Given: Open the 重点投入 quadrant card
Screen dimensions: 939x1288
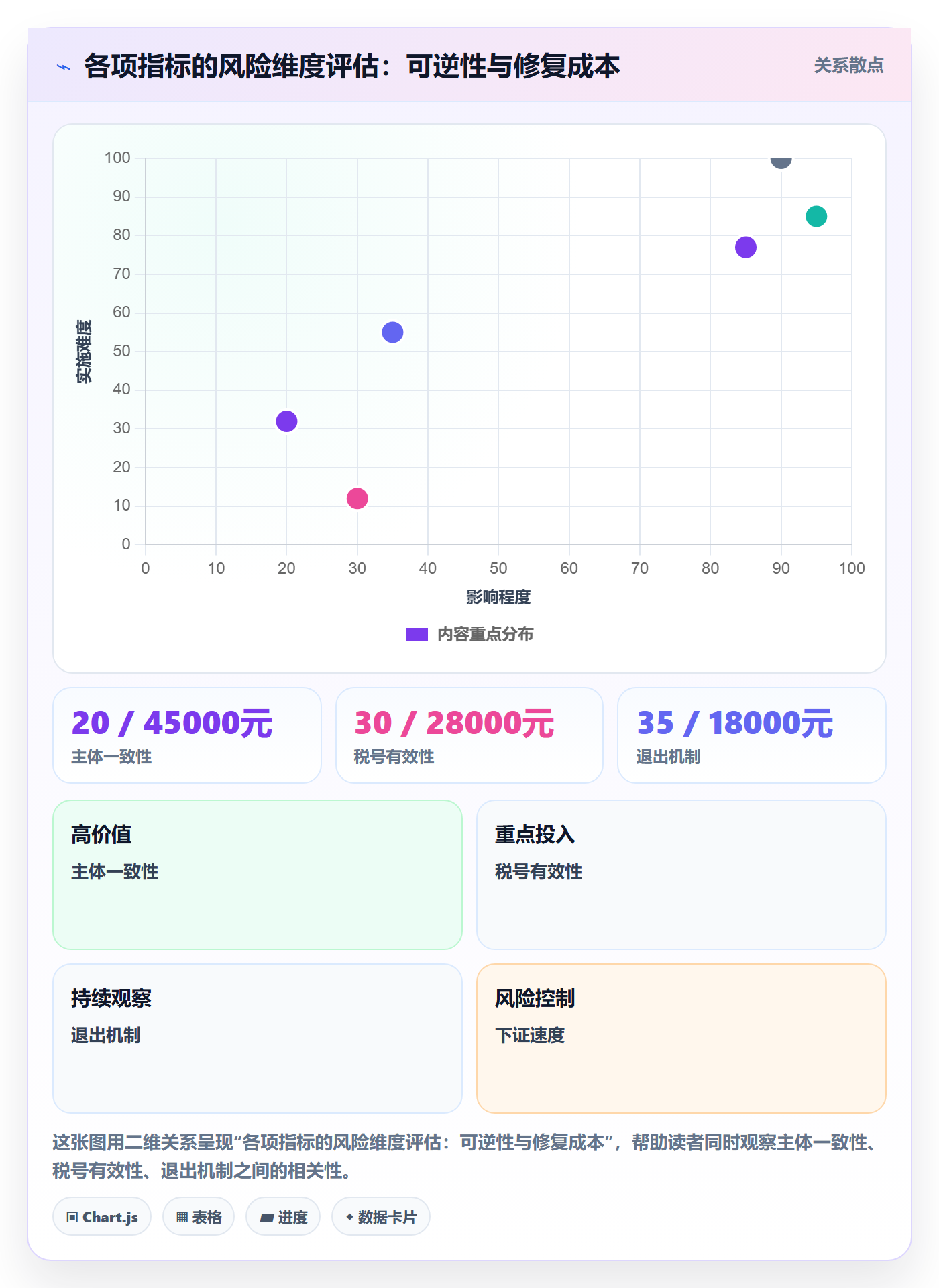Looking at the screenshot, I should tap(681, 875).
